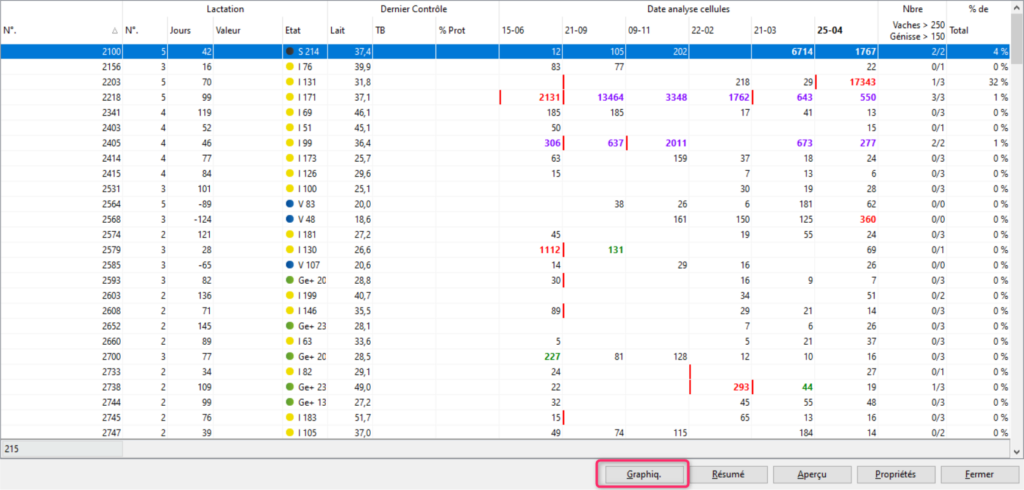
Task: Click the blue status dot in row 2564
Action: click(x=290, y=203)
